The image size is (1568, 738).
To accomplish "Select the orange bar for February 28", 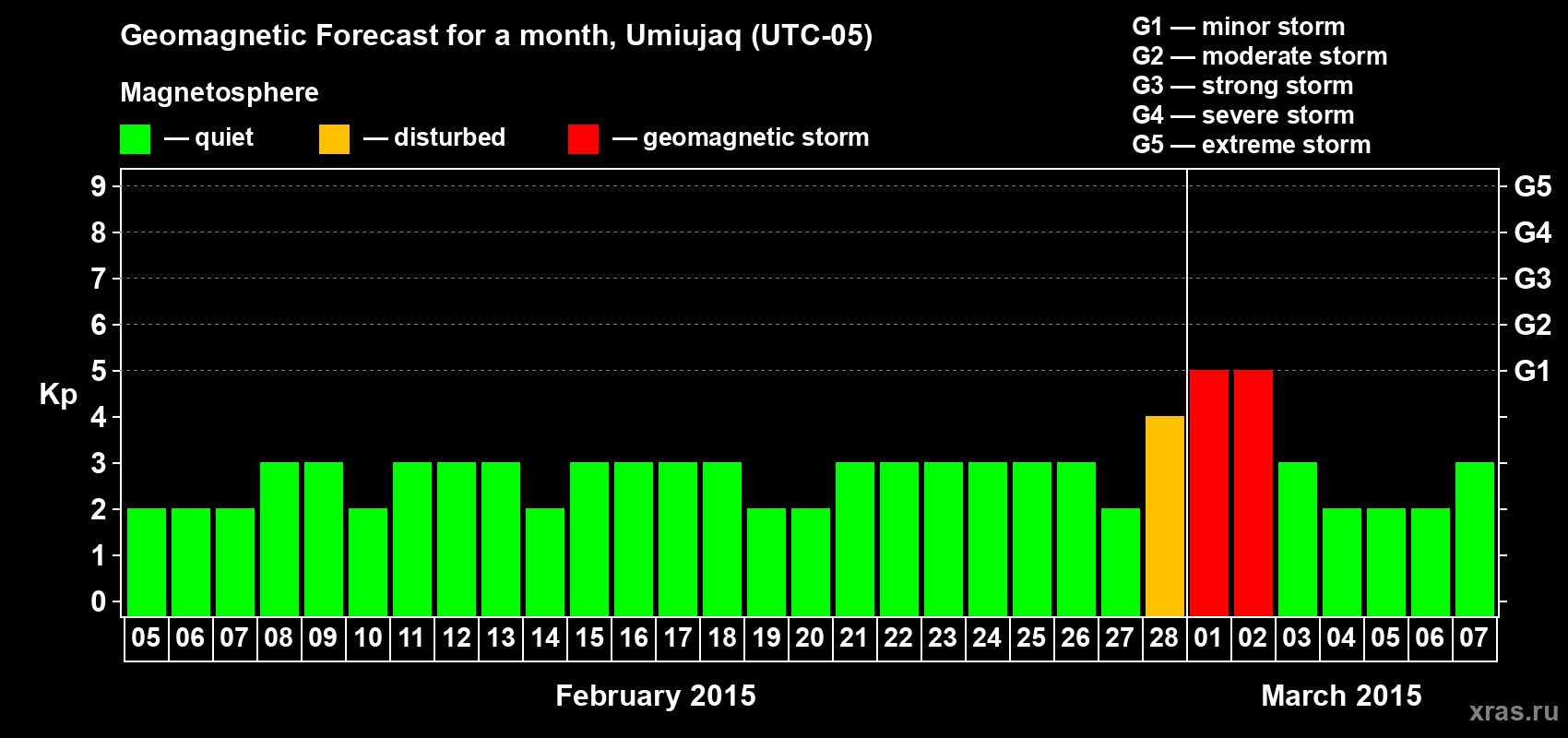I will click(x=1165, y=516).
